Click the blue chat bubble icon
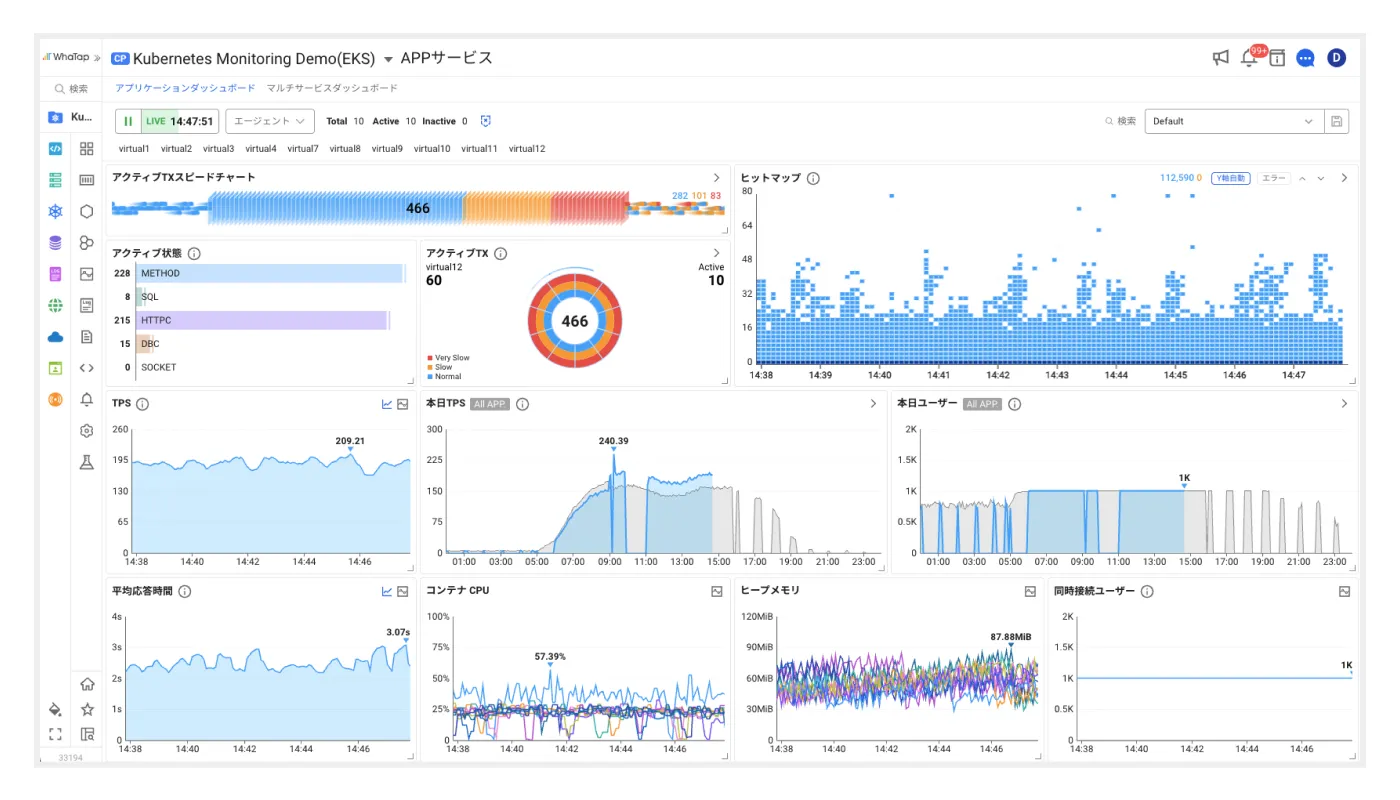 pos(1305,58)
